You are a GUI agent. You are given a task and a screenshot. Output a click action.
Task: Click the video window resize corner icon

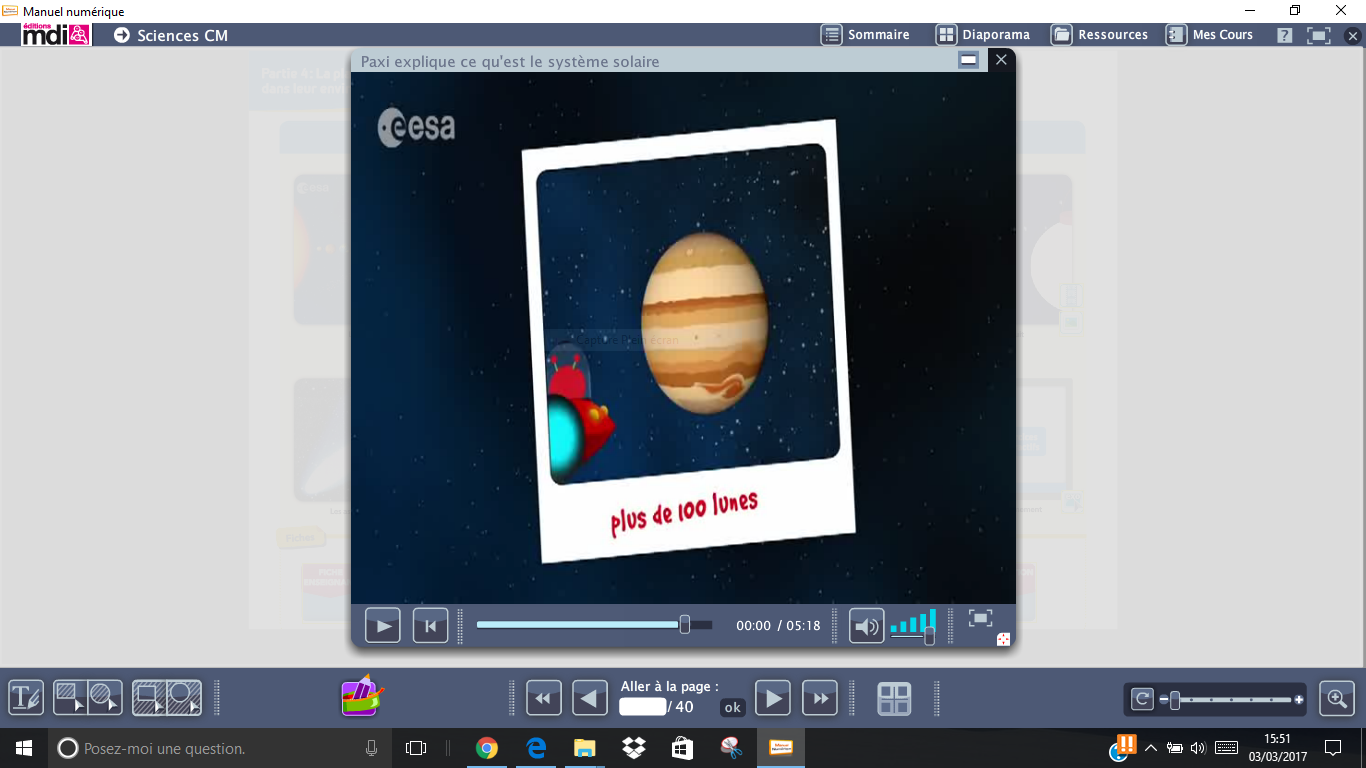coord(1003,639)
